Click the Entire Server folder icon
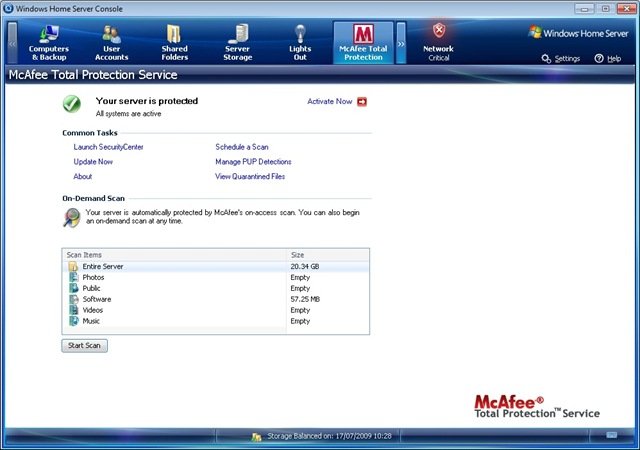The image size is (640, 450). point(73,267)
